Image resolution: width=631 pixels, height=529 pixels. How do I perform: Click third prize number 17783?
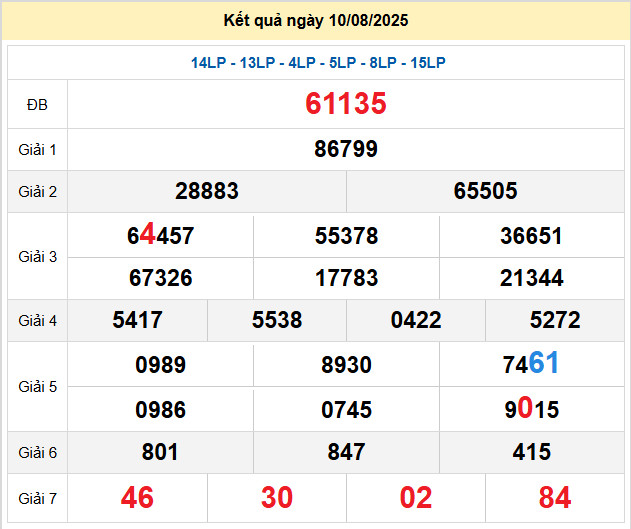click(346, 278)
